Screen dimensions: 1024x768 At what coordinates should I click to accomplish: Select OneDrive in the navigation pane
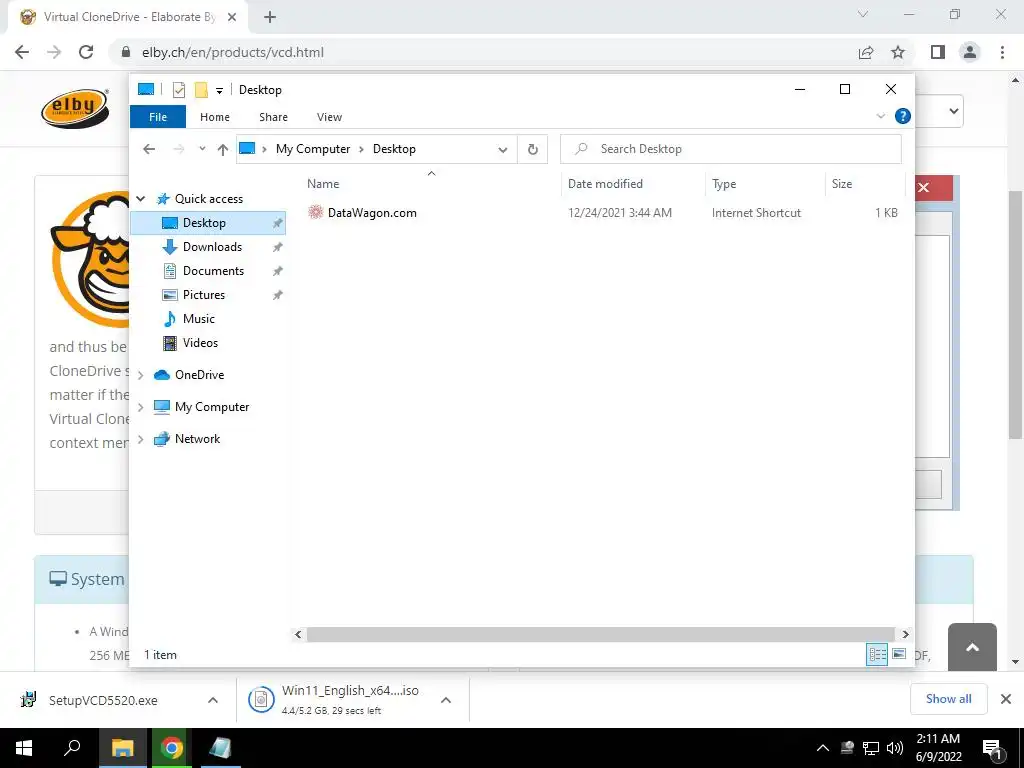(199, 375)
